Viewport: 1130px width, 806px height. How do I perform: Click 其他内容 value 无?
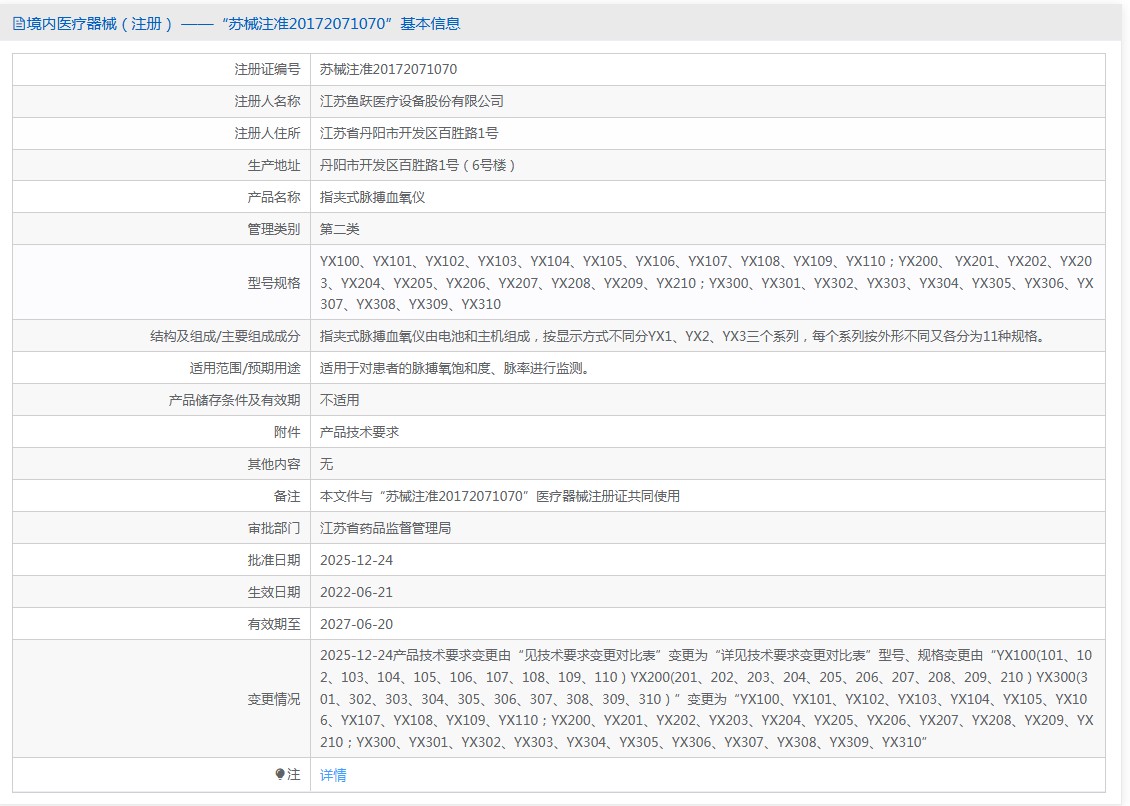tap(326, 464)
